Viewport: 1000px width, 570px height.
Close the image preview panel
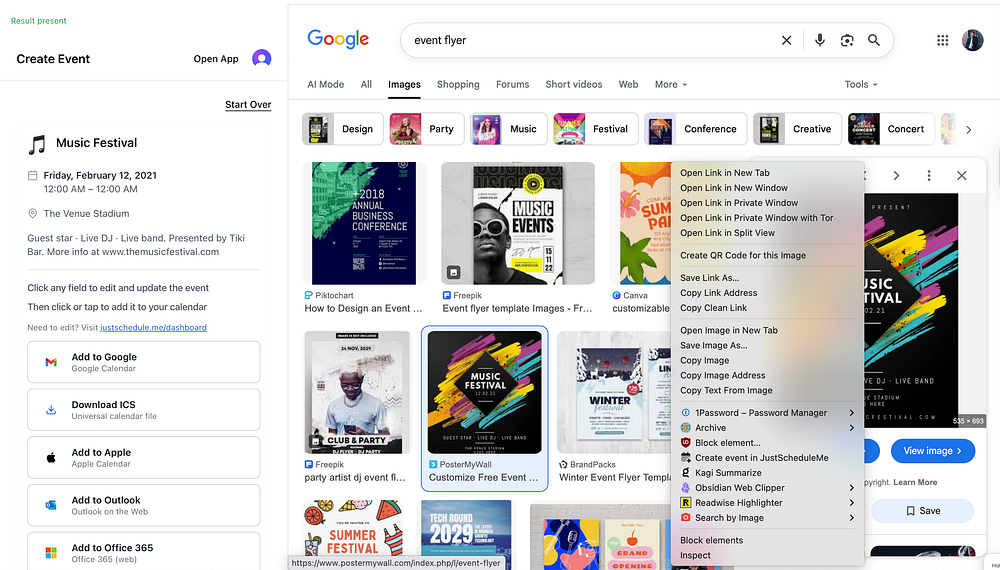[x=962, y=175]
